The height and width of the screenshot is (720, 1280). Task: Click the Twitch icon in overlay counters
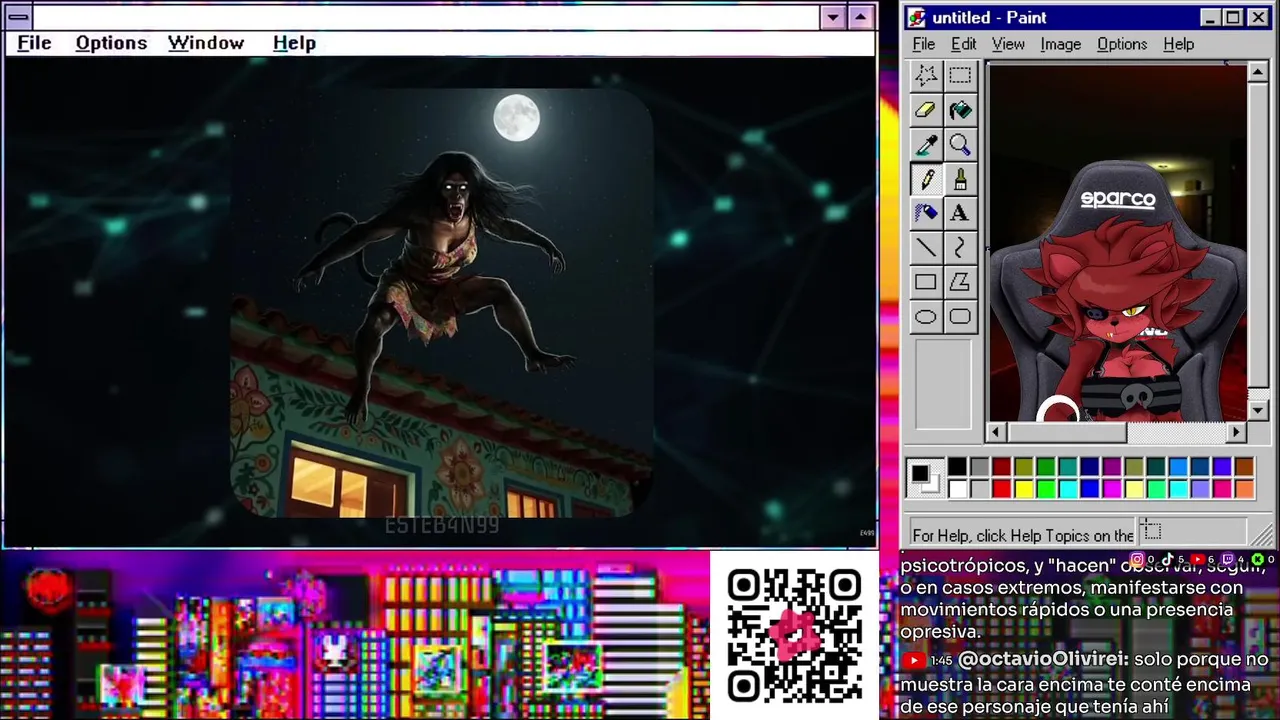pos(1227,559)
